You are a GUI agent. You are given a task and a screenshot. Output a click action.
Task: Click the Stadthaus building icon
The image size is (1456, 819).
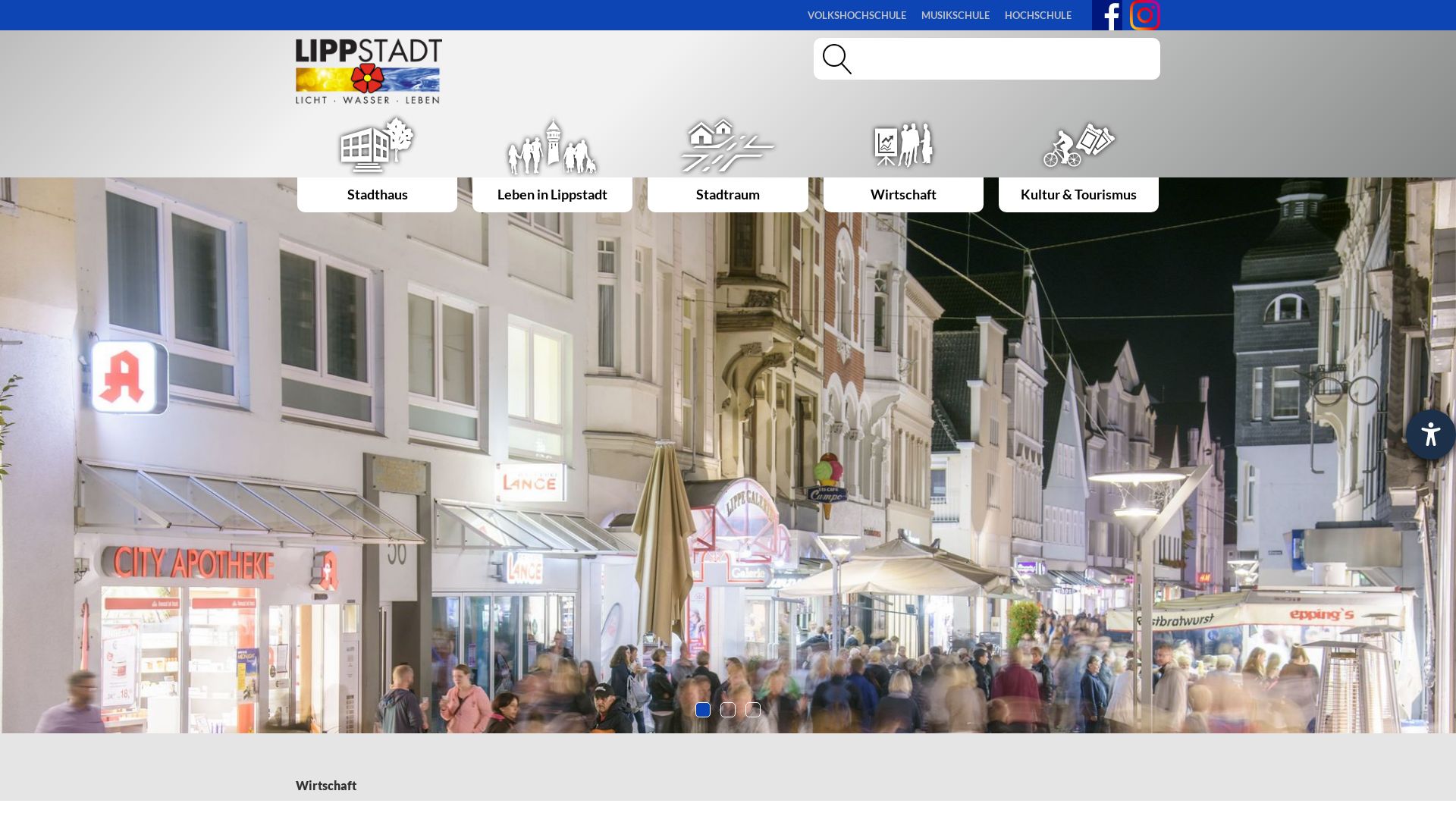coord(377,145)
